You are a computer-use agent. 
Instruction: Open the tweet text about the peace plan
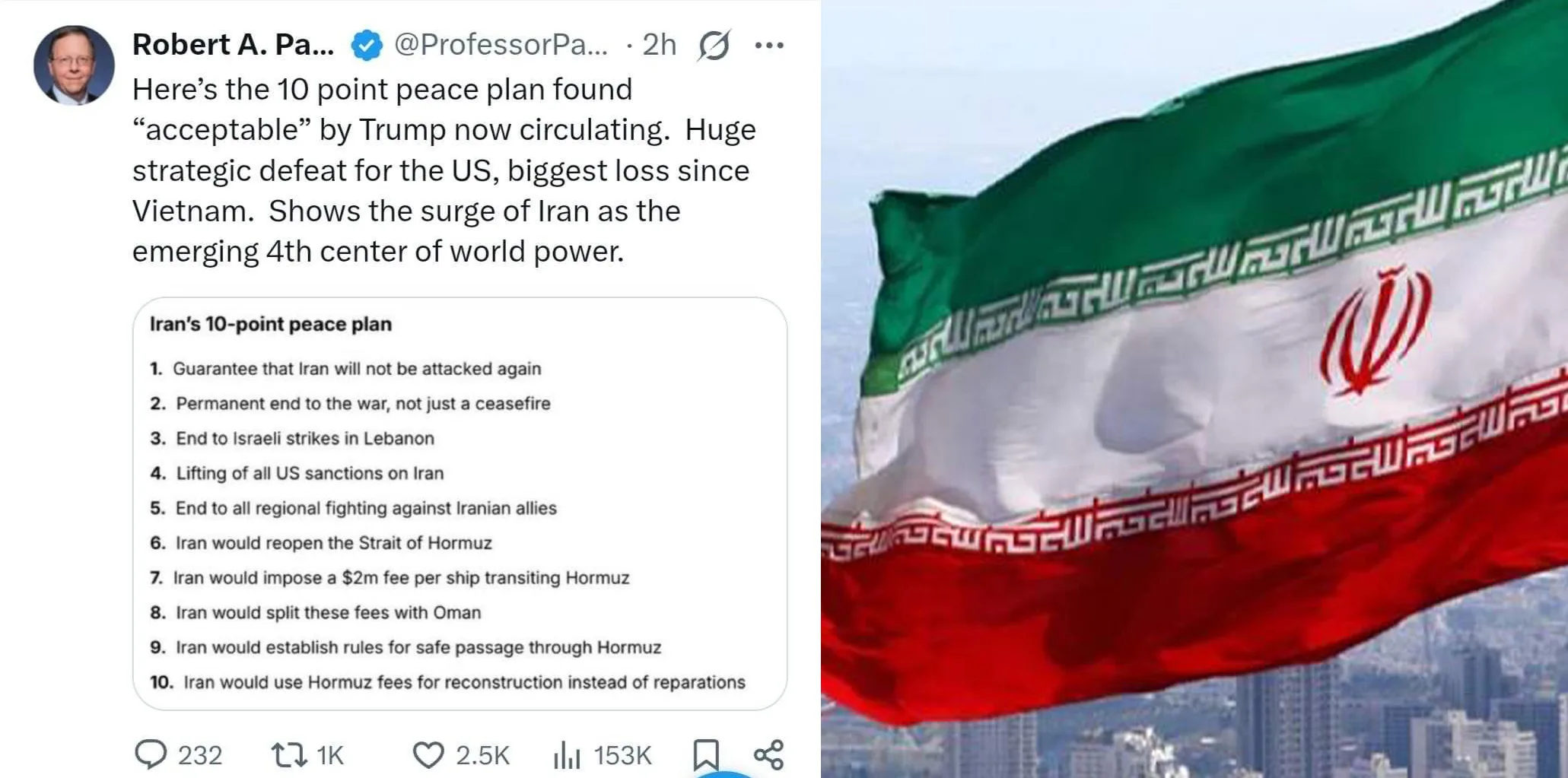point(444,170)
